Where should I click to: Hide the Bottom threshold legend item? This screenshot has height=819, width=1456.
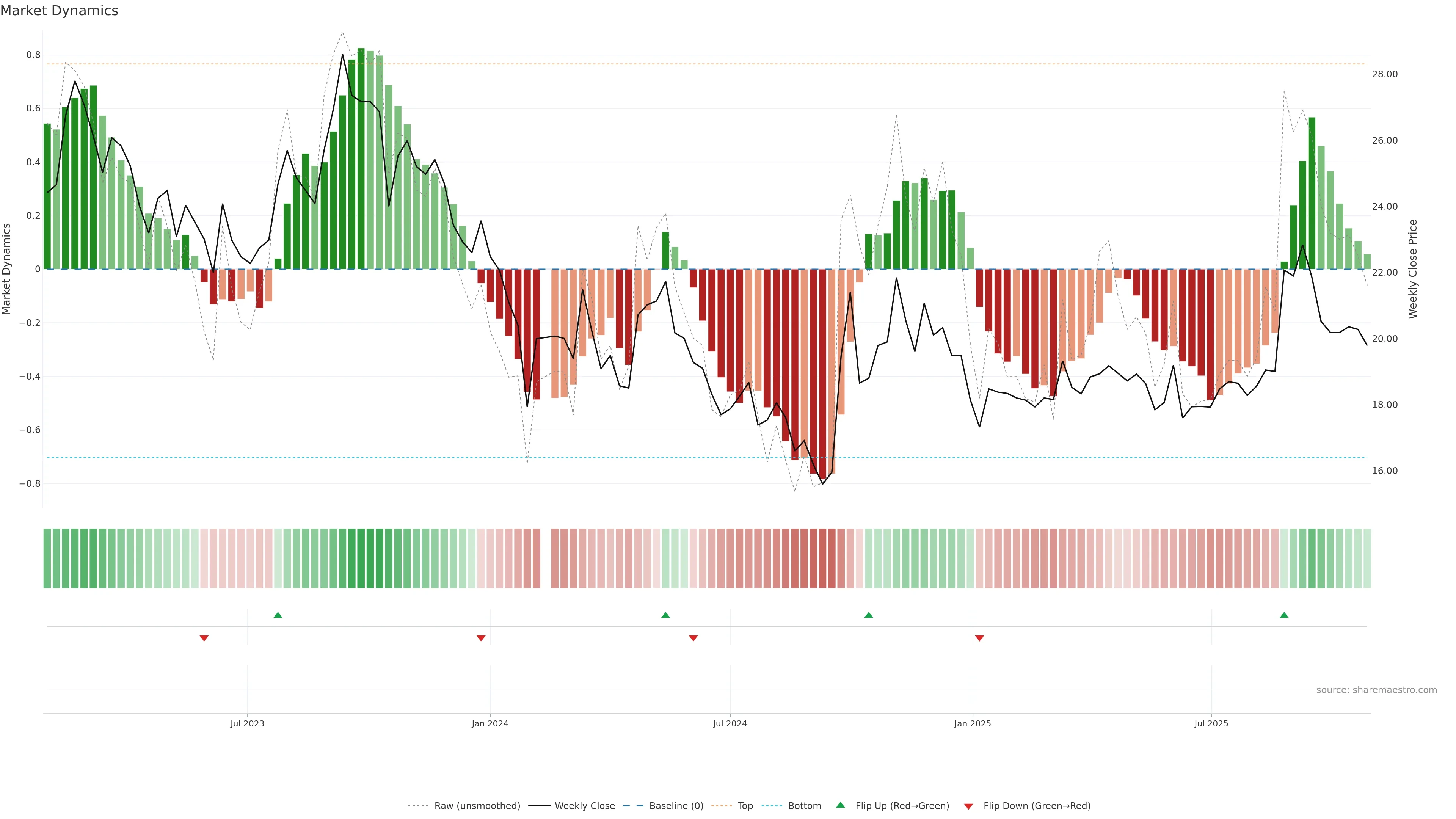(804, 806)
